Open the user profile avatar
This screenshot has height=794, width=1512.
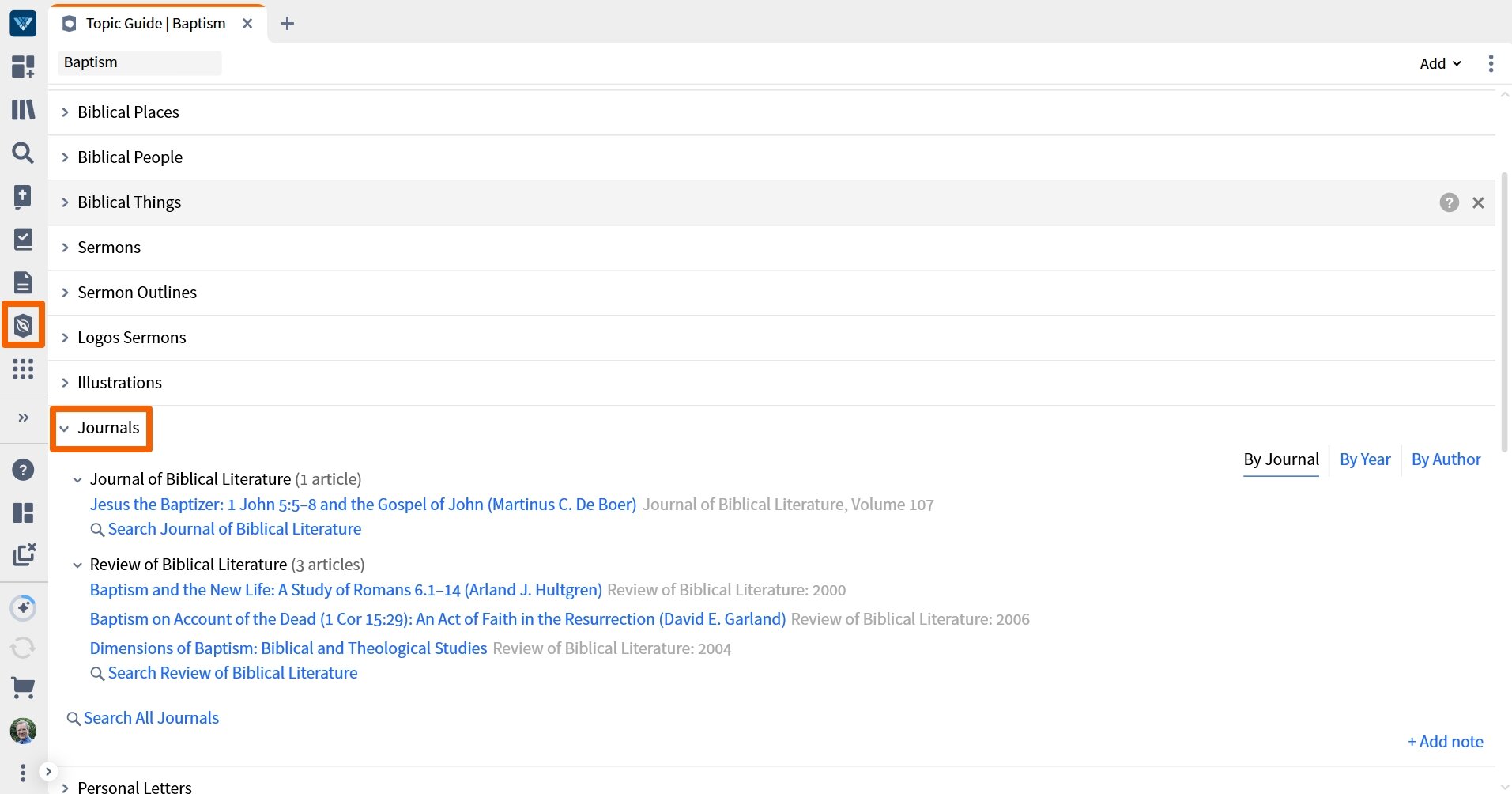[x=23, y=732]
